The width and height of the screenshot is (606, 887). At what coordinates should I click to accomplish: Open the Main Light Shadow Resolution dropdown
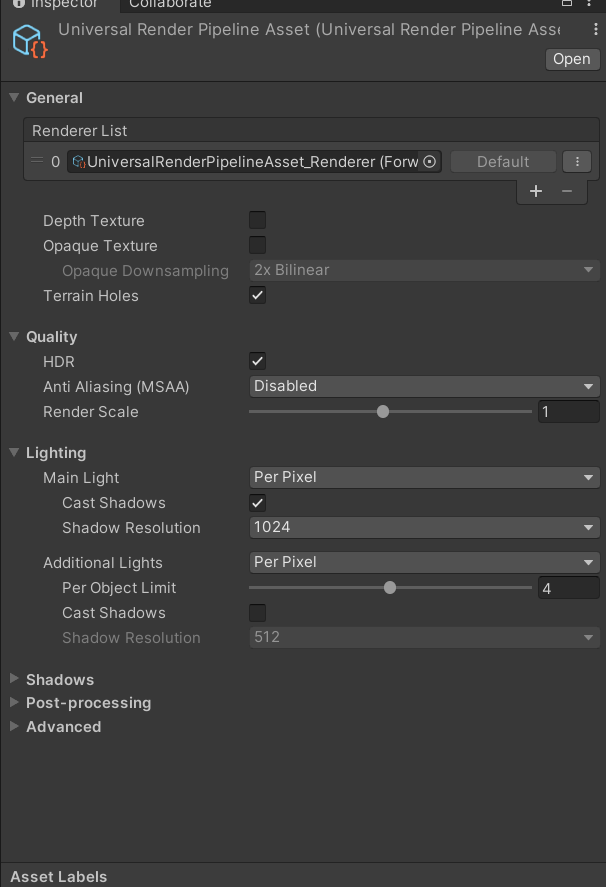point(424,527)
